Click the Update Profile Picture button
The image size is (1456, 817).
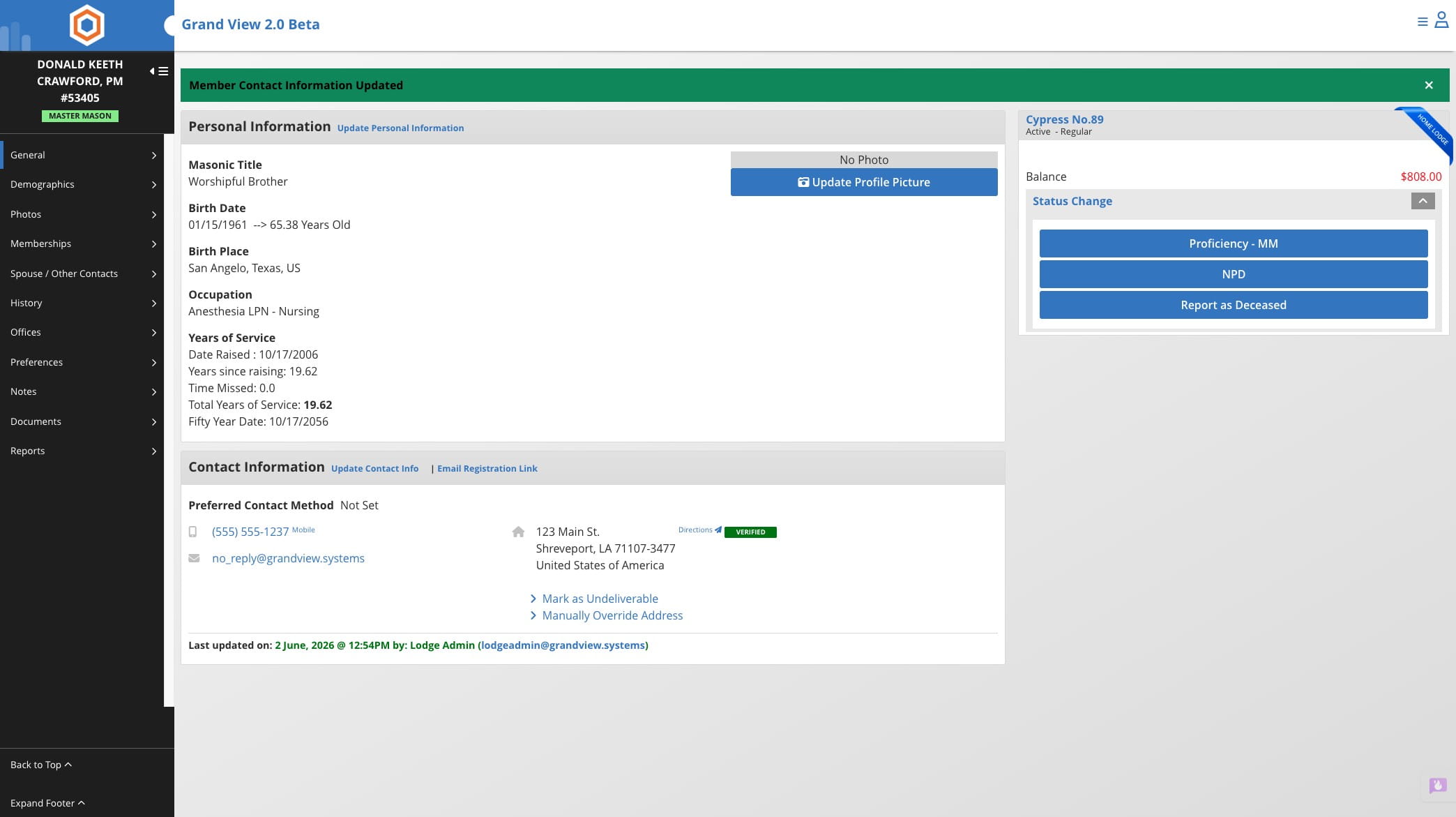tap(863, 182)
